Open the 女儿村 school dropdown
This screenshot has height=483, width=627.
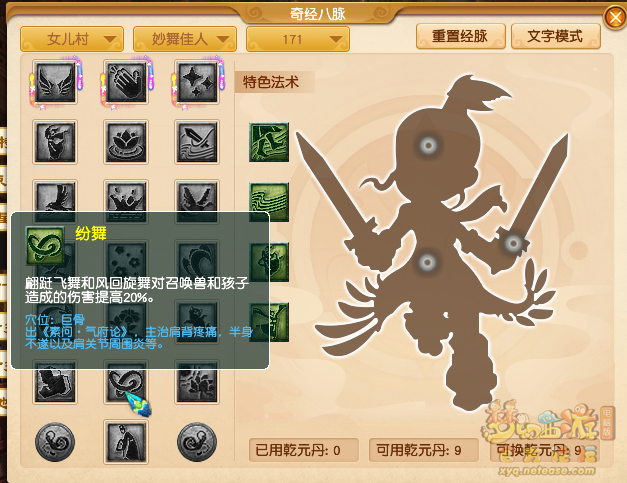coord(72,39)
